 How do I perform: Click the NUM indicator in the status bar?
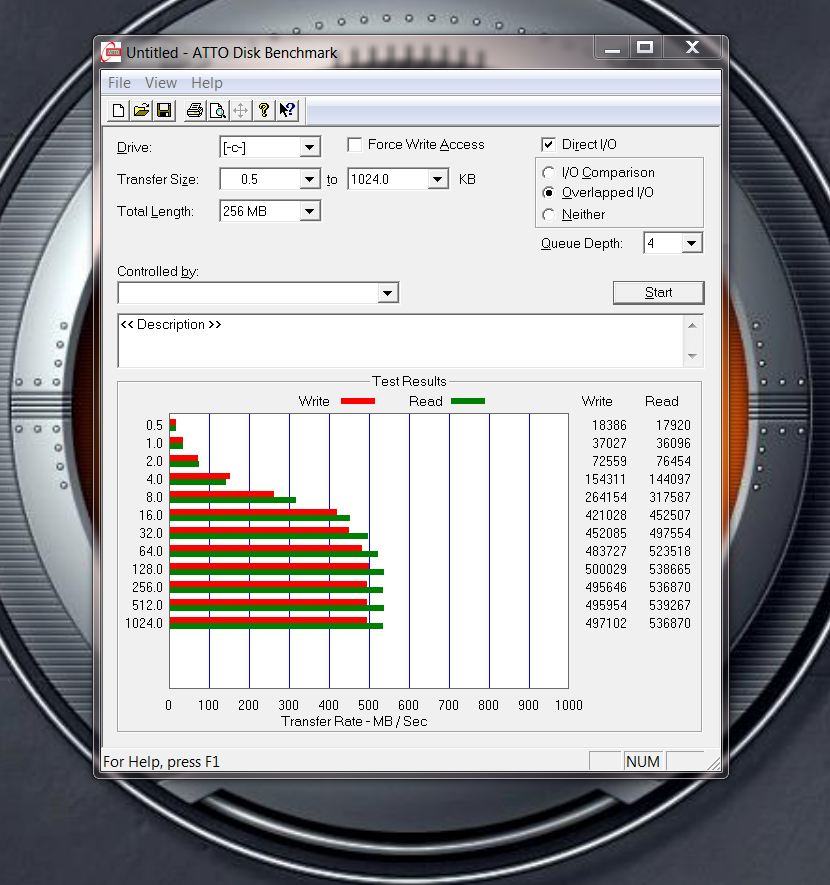643,762
